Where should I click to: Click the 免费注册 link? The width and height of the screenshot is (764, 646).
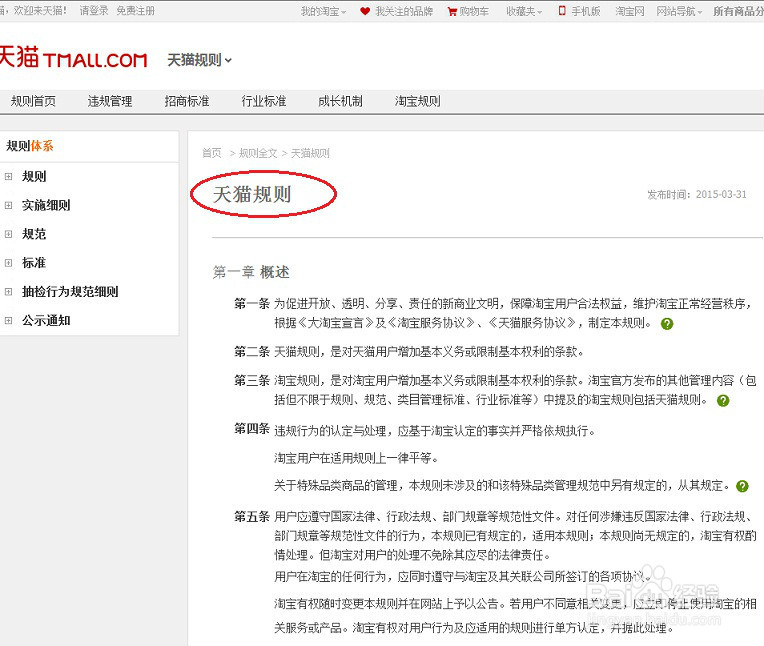pyautogui.click(x=135, y=11)
